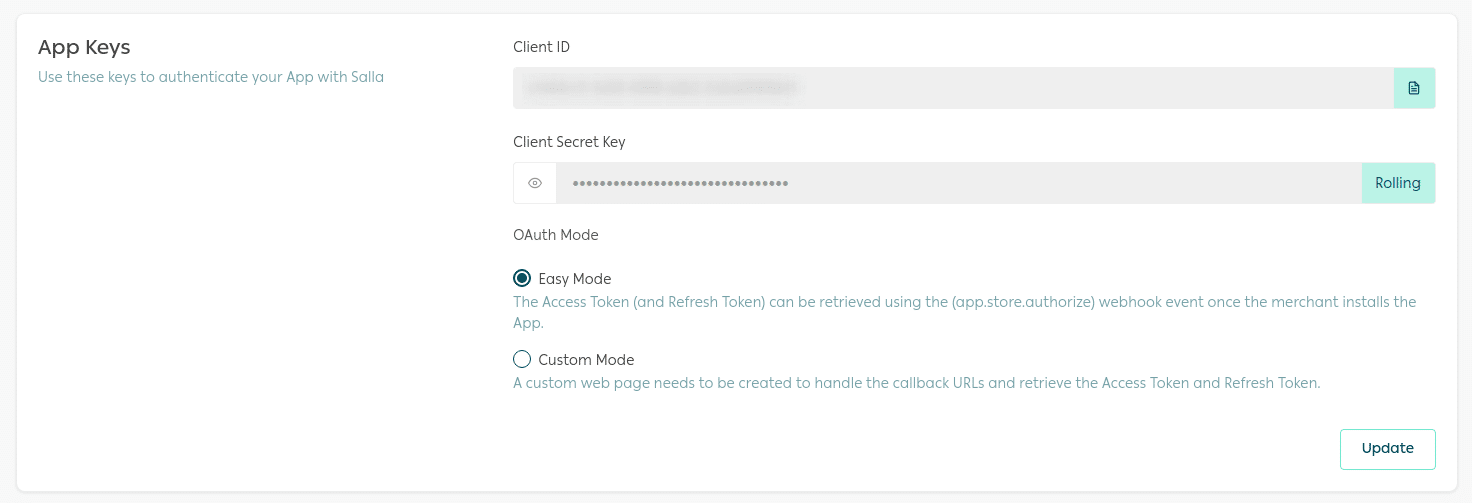Click the OAuth Mode section label
The image size is (1472, 503).
point(555,235)
